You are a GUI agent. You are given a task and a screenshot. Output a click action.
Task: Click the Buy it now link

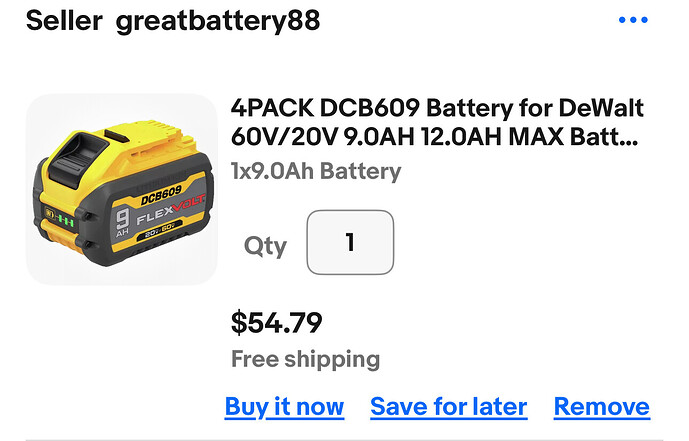[x=284, y=407]
